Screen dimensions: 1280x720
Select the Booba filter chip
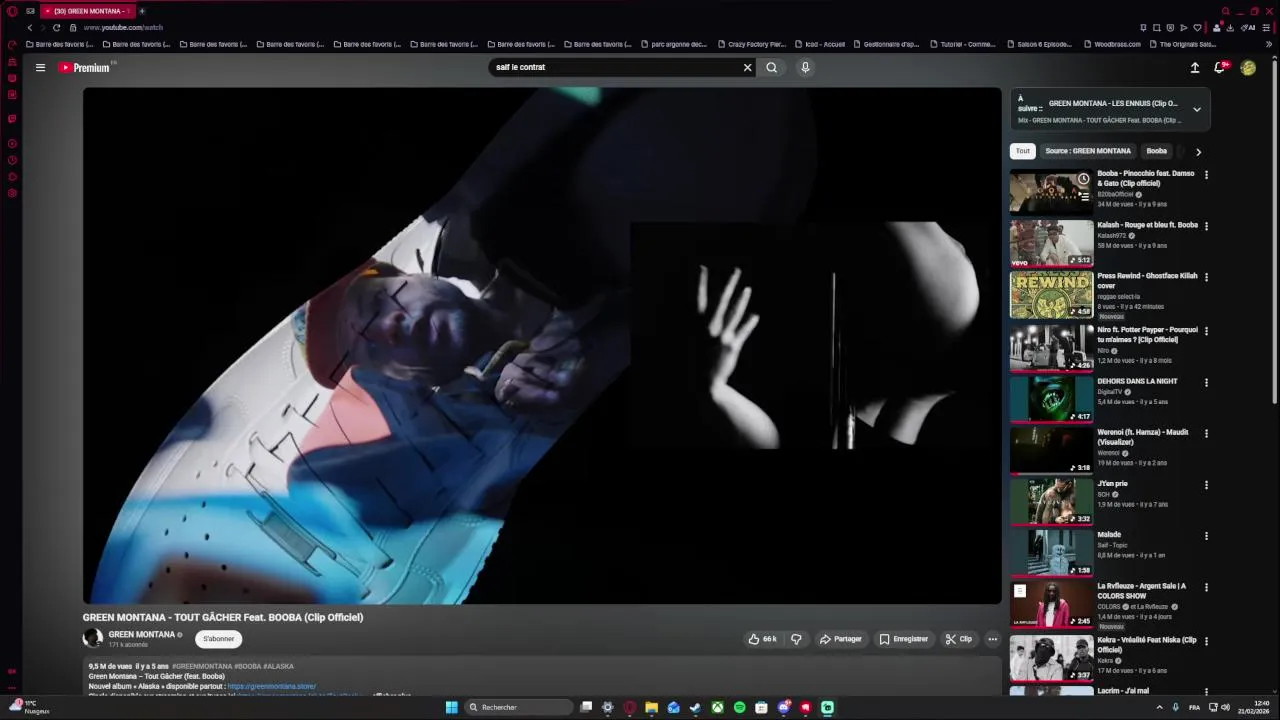(x=1156, y=151)
